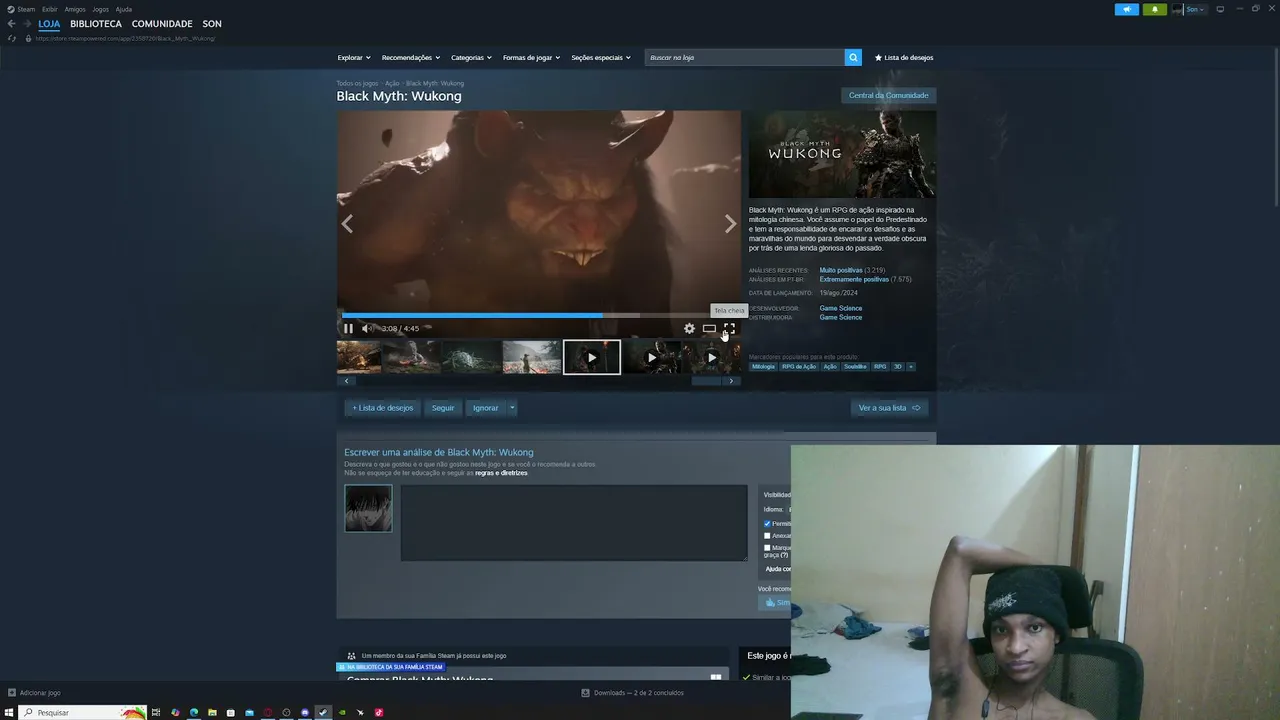Expand the Formas de jogar menu
This screenshot has height=720, width=1280.
[531, 57]
